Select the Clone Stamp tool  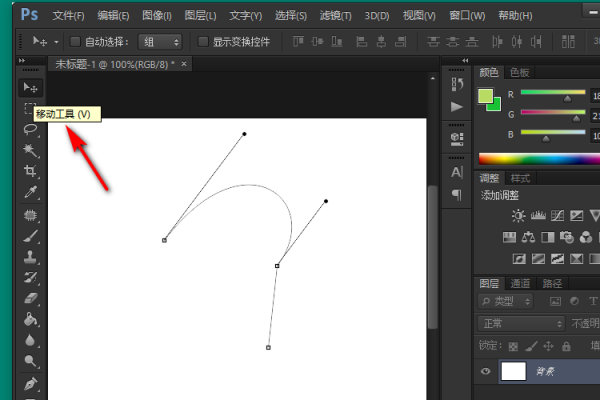click(x=30, y=256)
